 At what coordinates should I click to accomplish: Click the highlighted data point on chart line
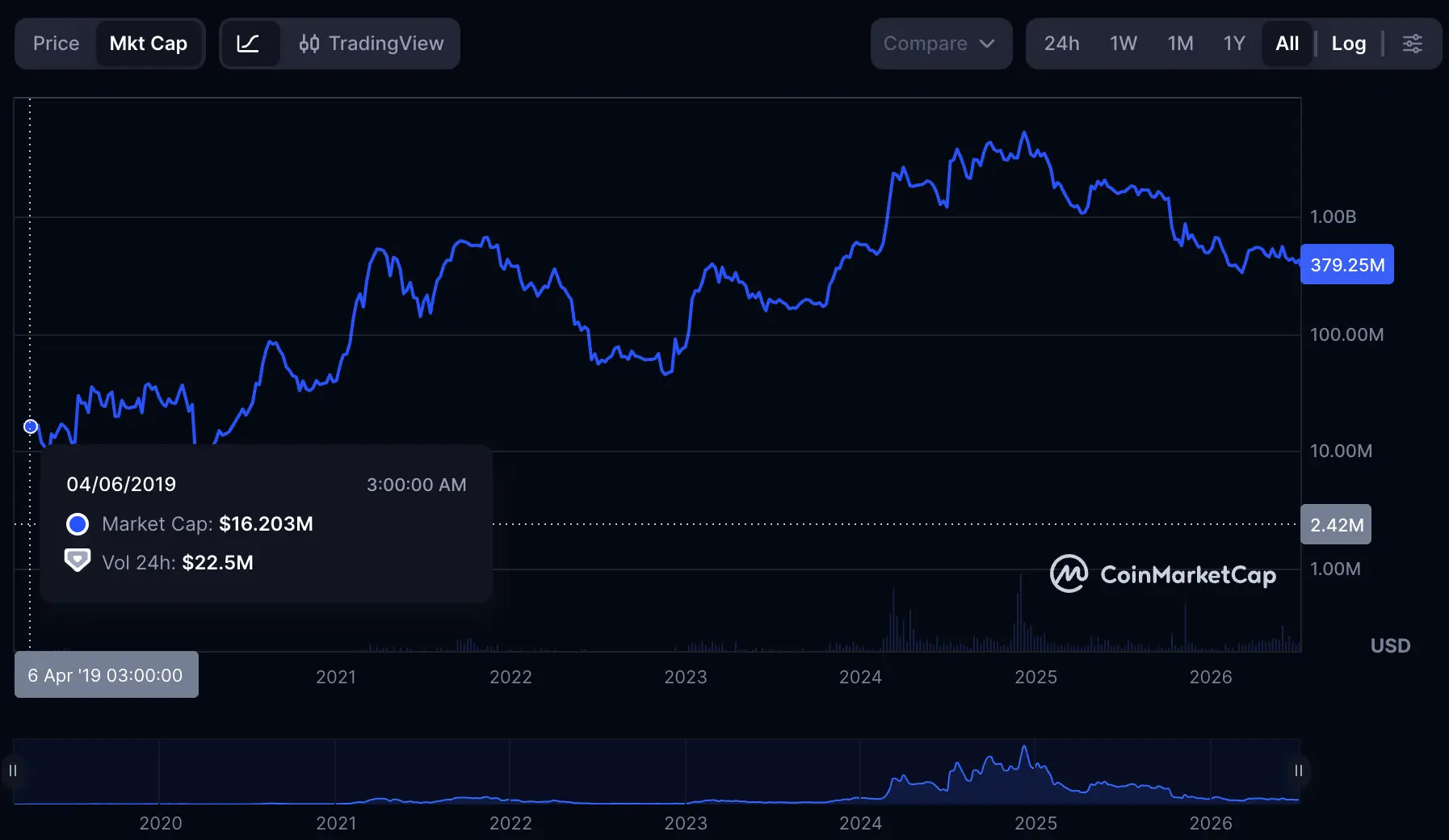pos(31,426)
